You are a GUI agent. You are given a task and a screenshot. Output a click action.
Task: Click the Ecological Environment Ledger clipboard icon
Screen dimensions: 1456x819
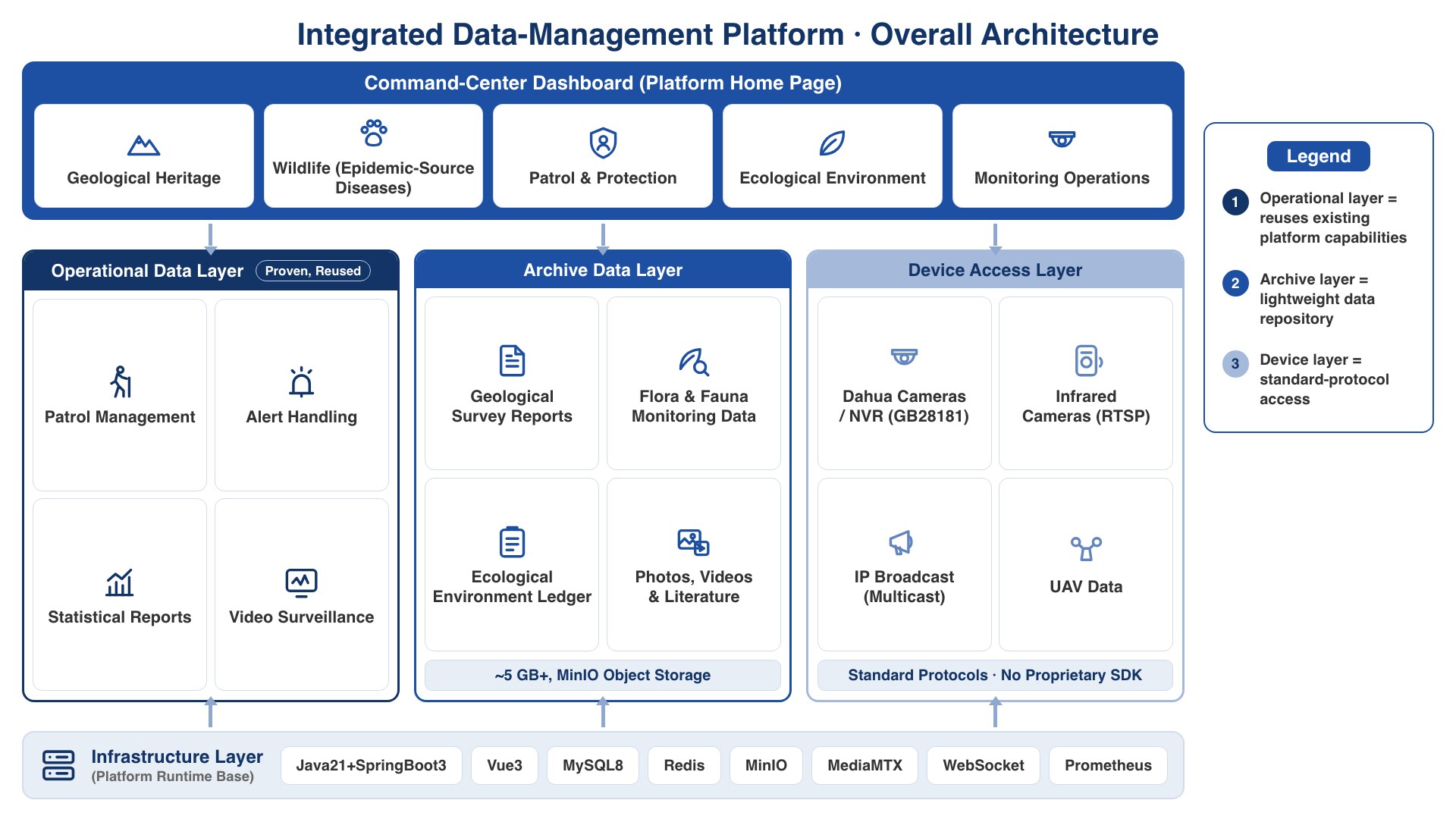point(512,541)
